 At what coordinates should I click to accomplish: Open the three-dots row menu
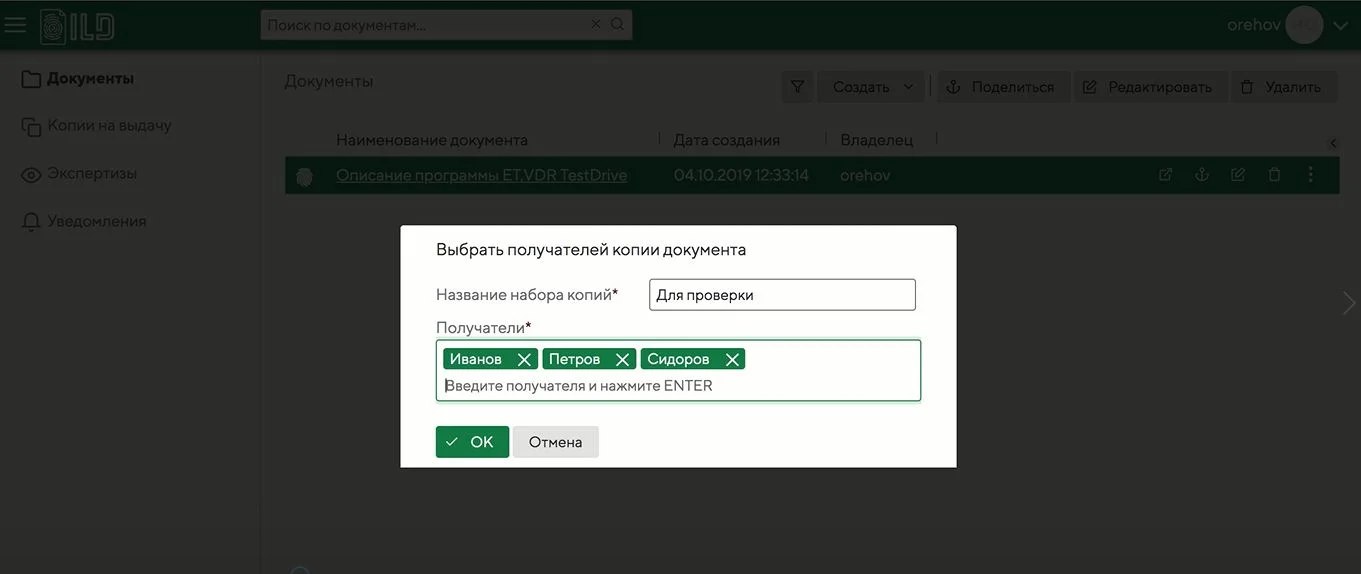[x=1311, y=175]
